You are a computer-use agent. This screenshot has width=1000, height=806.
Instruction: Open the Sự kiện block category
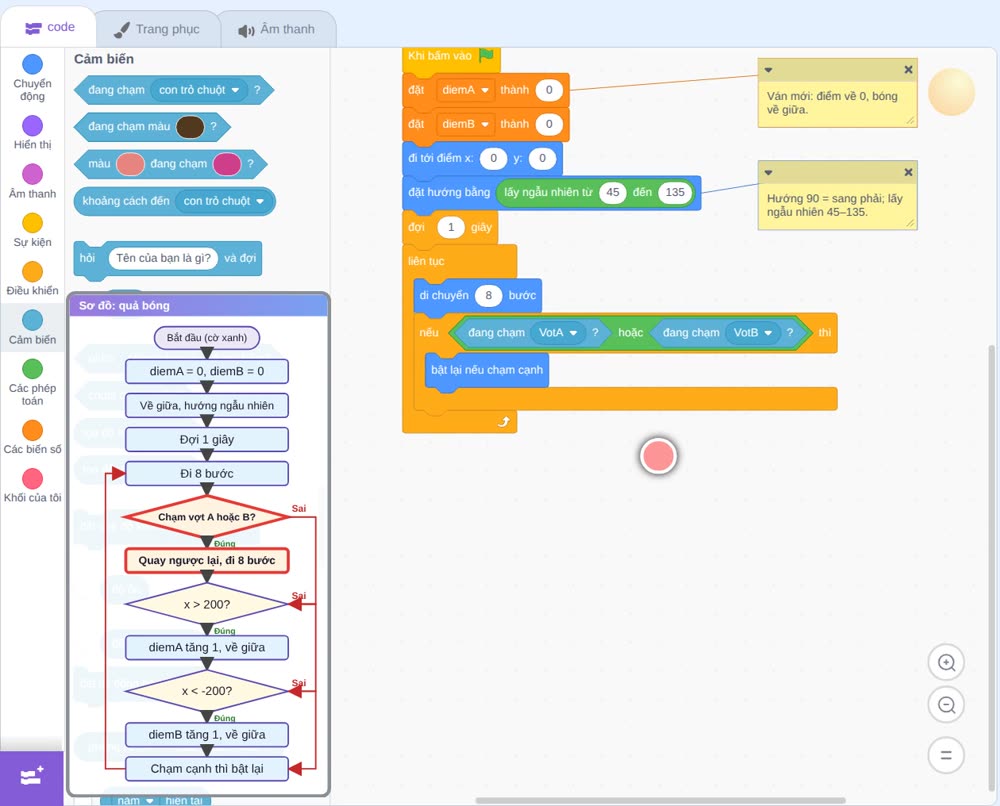32,230
